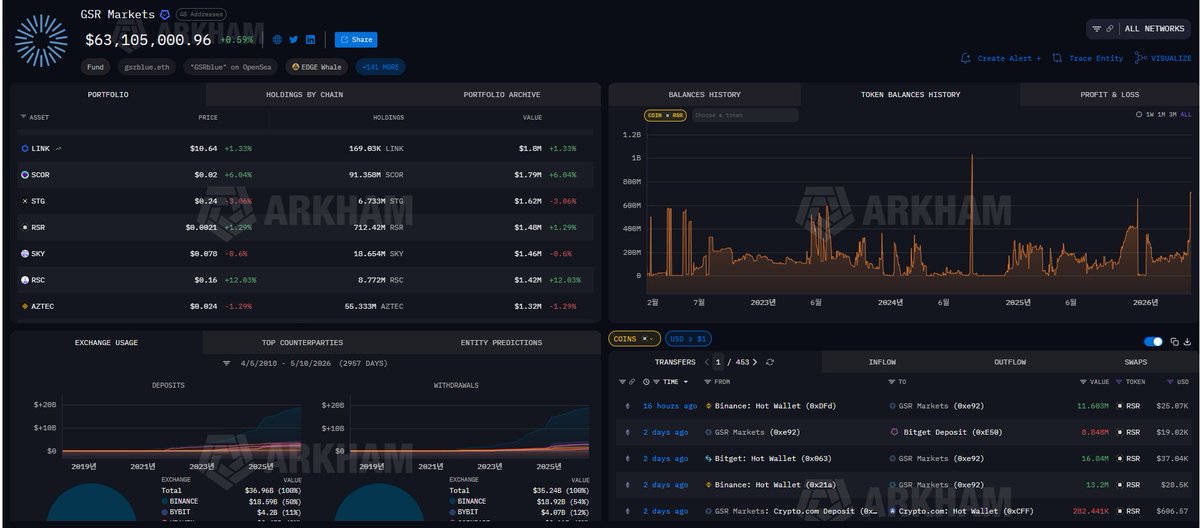
Task: Open the SCOR asset row
Action: [305, 175]
